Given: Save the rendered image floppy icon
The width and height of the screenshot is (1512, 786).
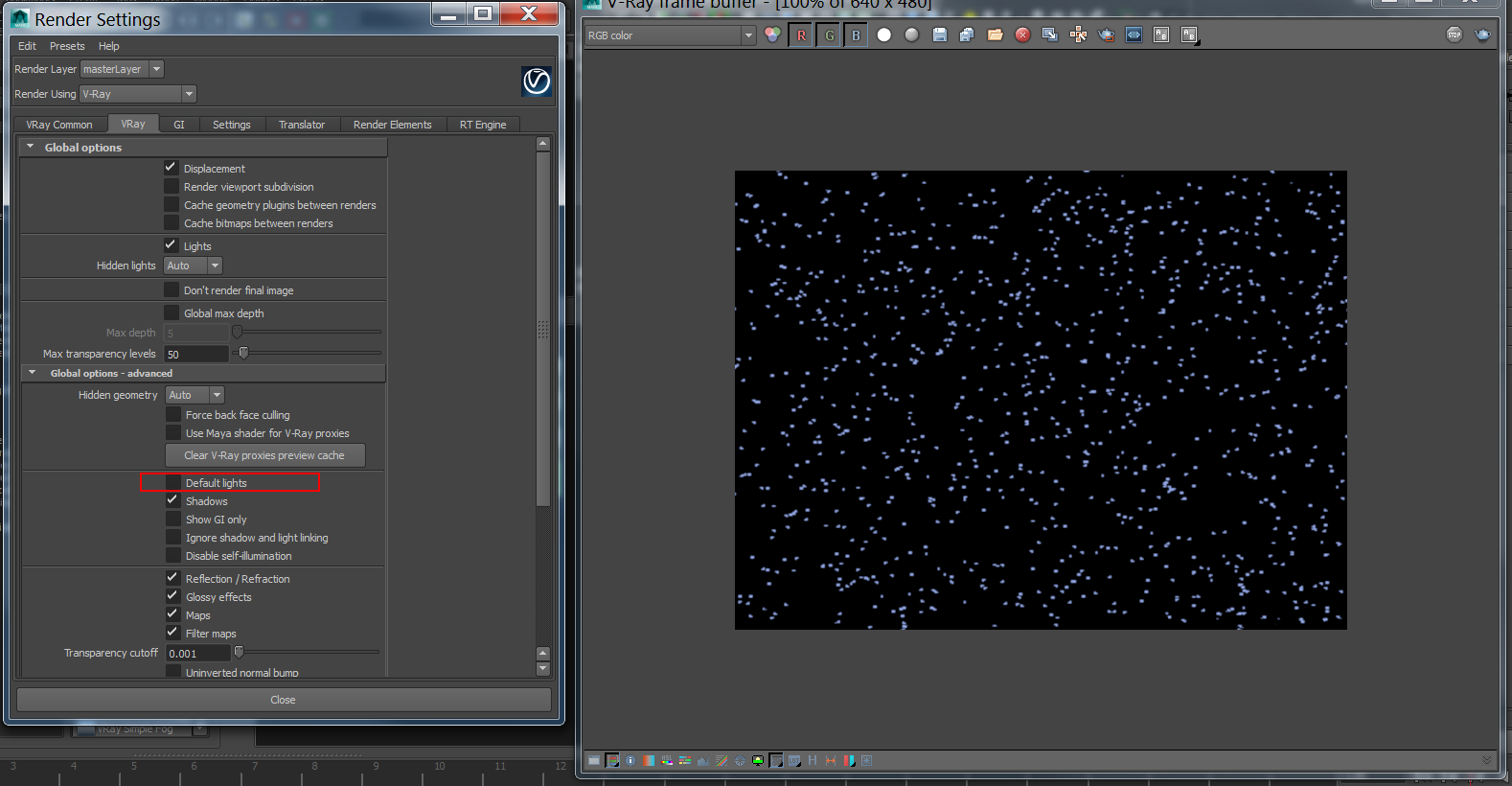Looking at the screenshot, I should 940,35.
